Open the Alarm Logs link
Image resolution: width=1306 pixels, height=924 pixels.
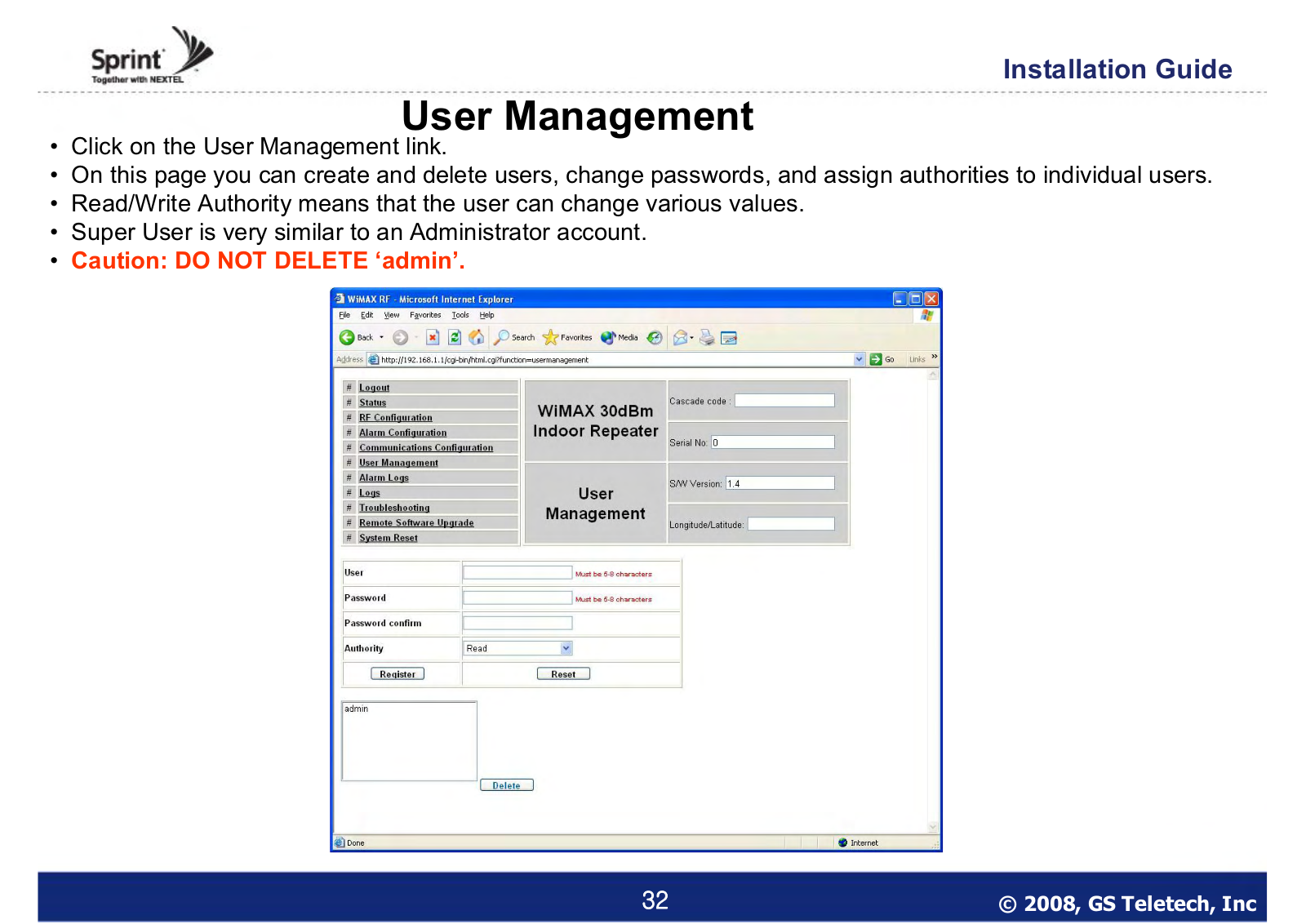pyautogui.click(x=384, y=478)
